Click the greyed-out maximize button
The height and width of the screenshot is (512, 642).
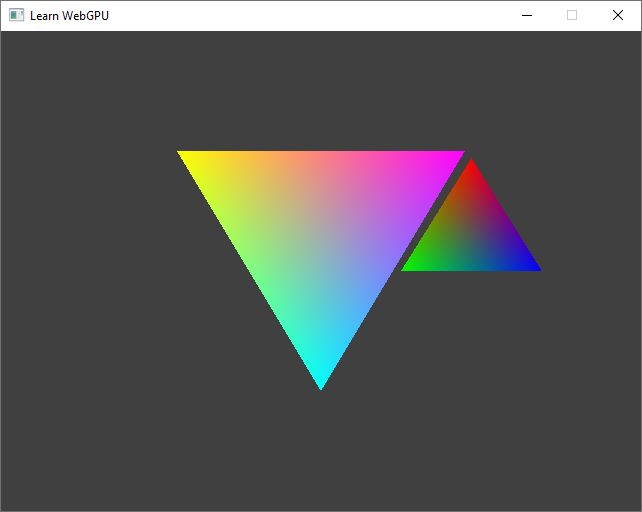click(x=572, y=15)
